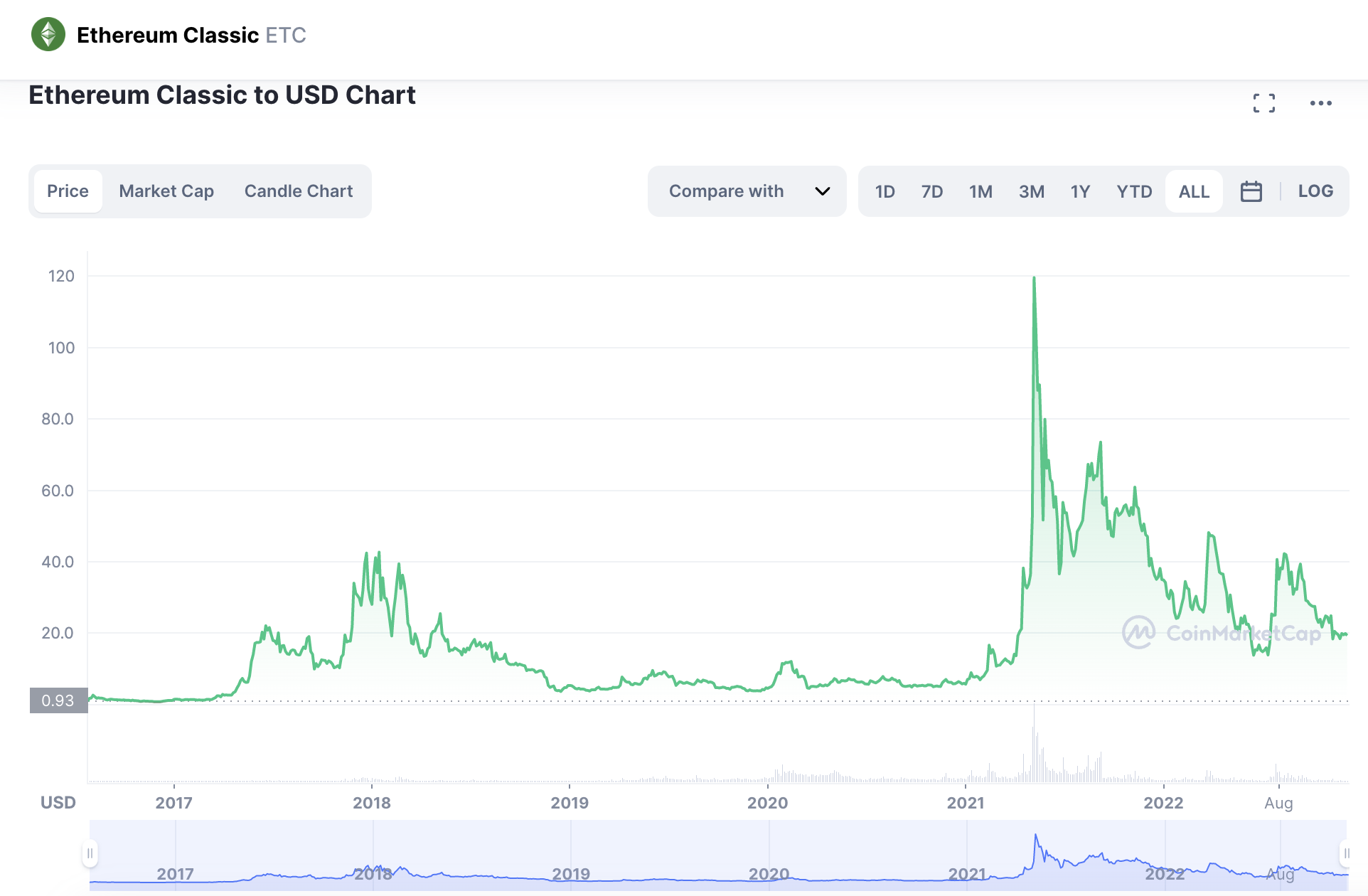Click right handle of range slider

click(x=1346, y=853)
